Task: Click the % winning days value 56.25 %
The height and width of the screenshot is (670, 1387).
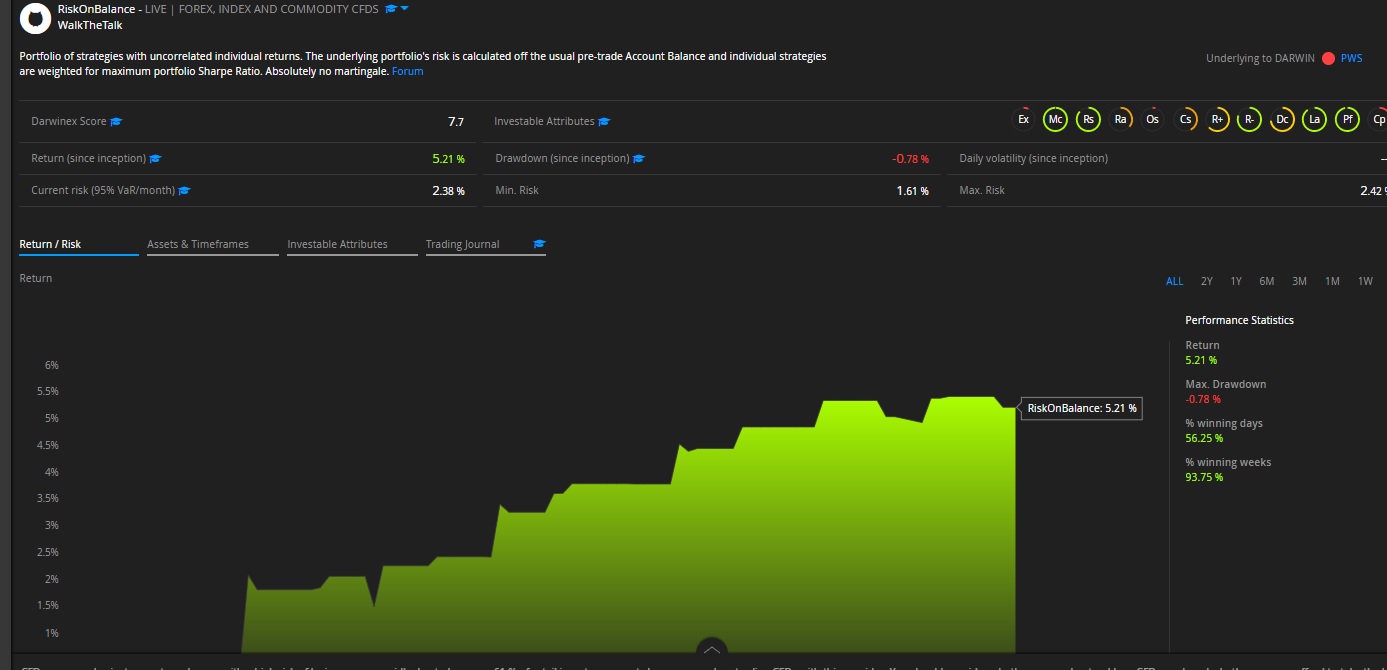Action: 1204,438
